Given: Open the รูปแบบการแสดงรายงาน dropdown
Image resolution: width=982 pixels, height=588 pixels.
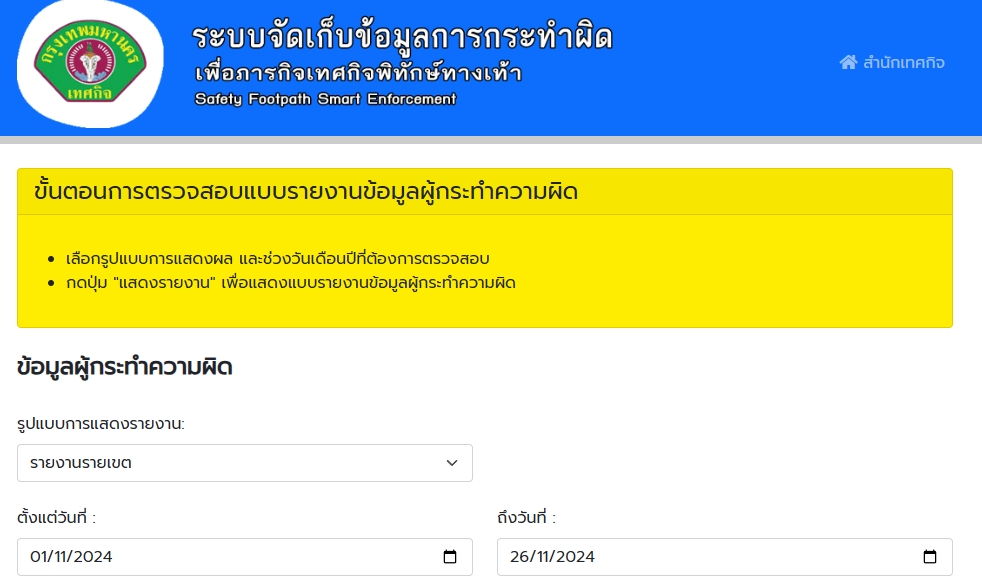Looking at the screenshot, I should tap(244, 463).
